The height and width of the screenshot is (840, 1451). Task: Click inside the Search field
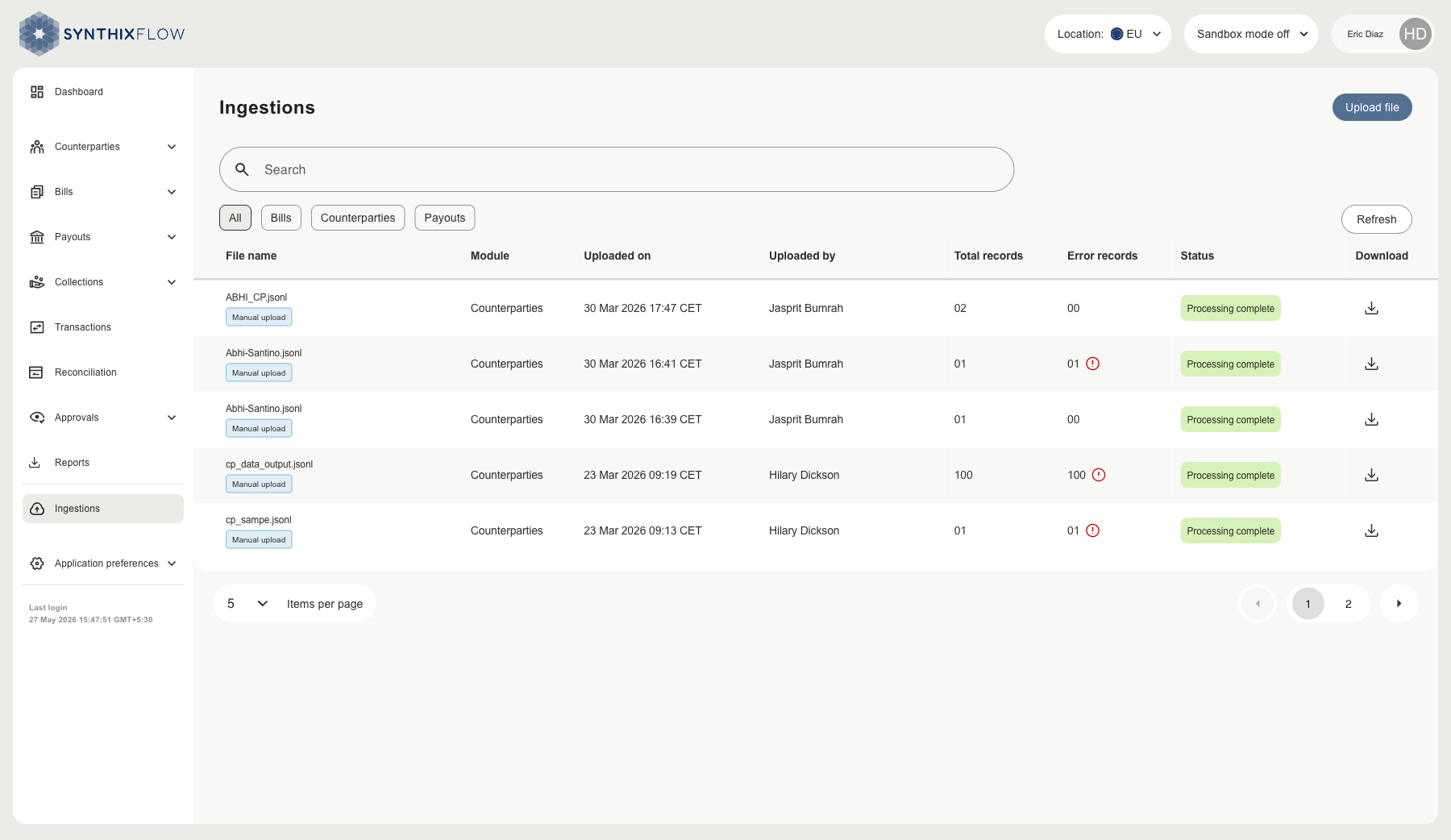617,169
